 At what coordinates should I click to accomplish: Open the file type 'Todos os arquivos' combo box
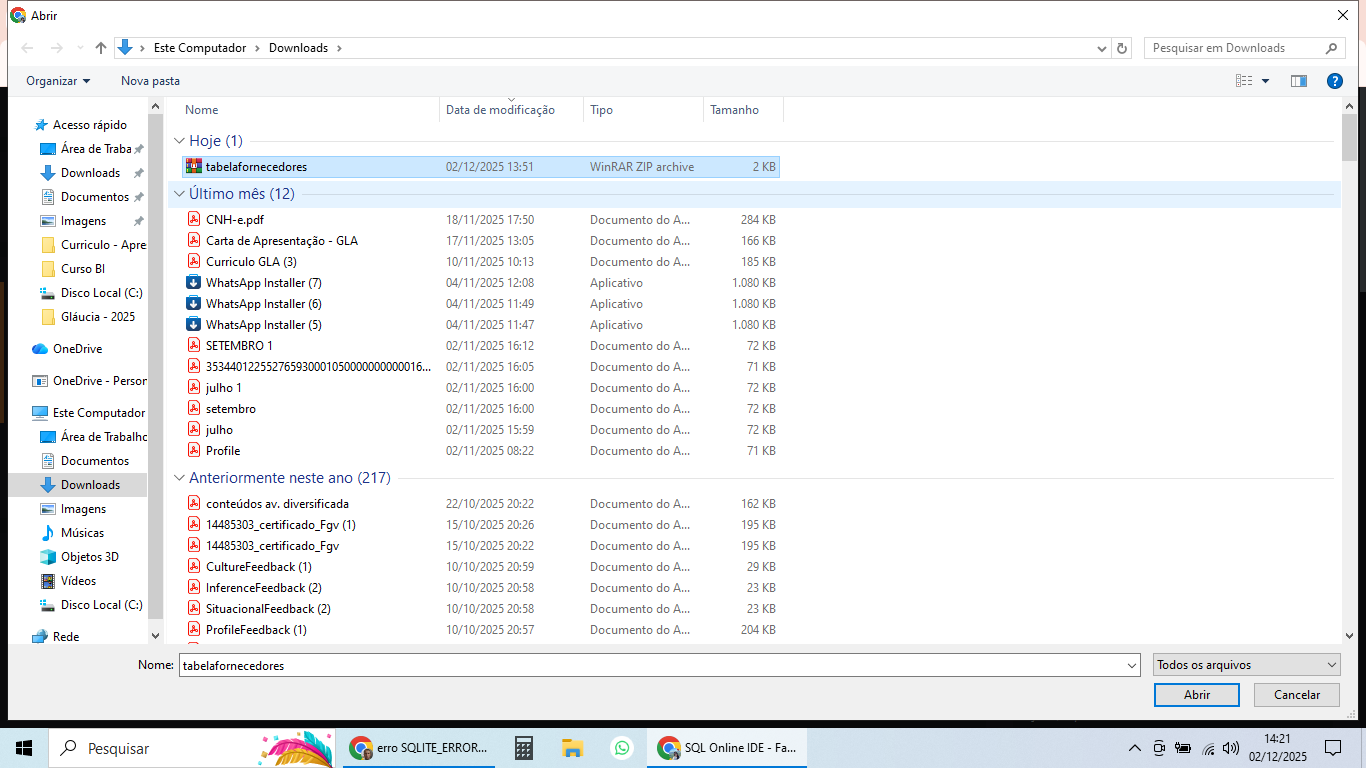tap(1247, 665)
